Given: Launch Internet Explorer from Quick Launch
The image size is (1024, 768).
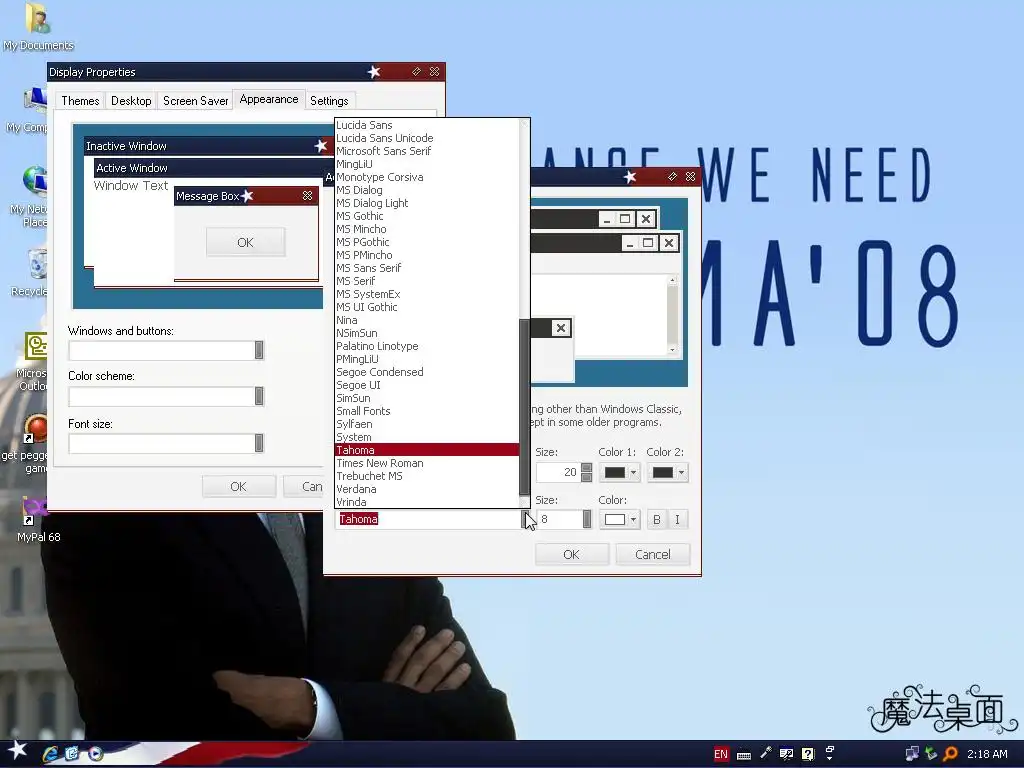Looking at the screenshot, I should coord(50,754).
